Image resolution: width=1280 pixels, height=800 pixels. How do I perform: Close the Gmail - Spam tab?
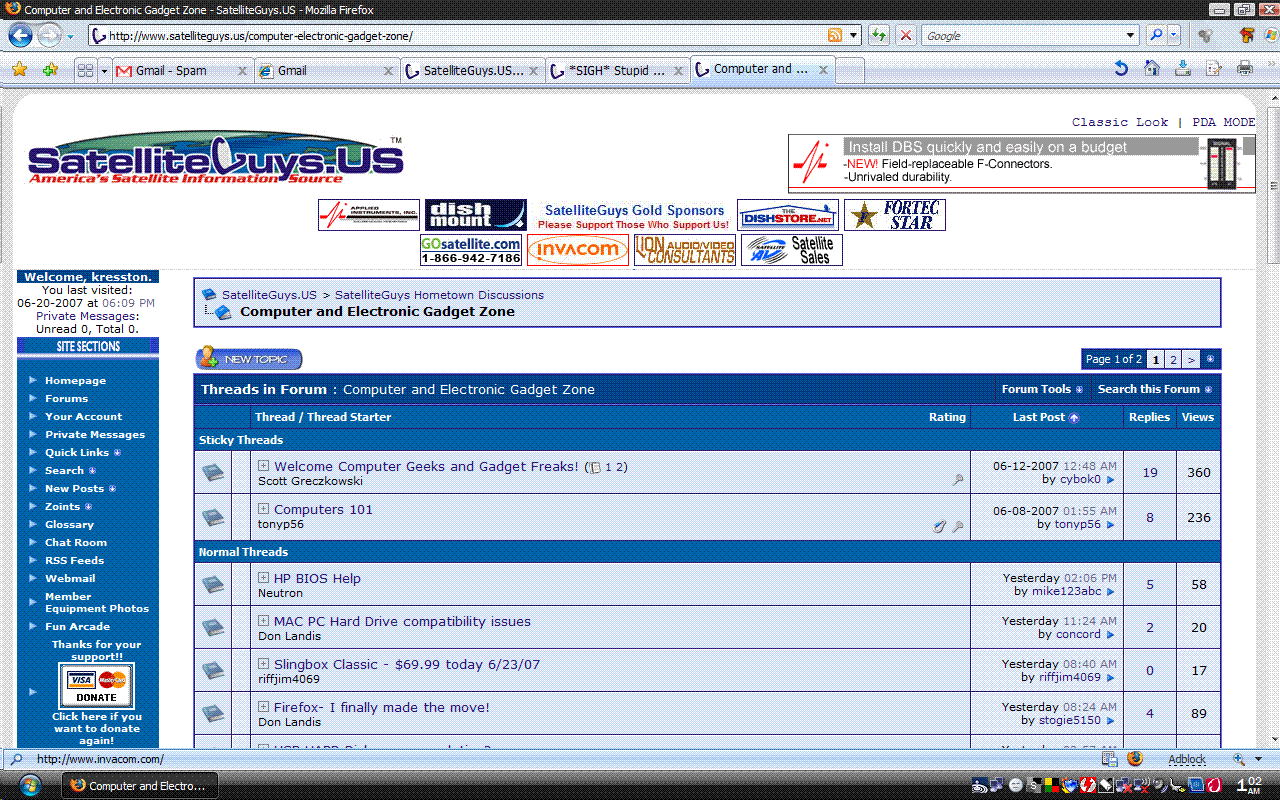(x=242, y=71)
